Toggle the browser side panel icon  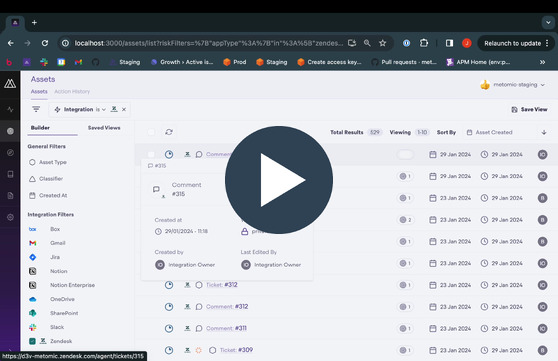click(x=449, y=43)
